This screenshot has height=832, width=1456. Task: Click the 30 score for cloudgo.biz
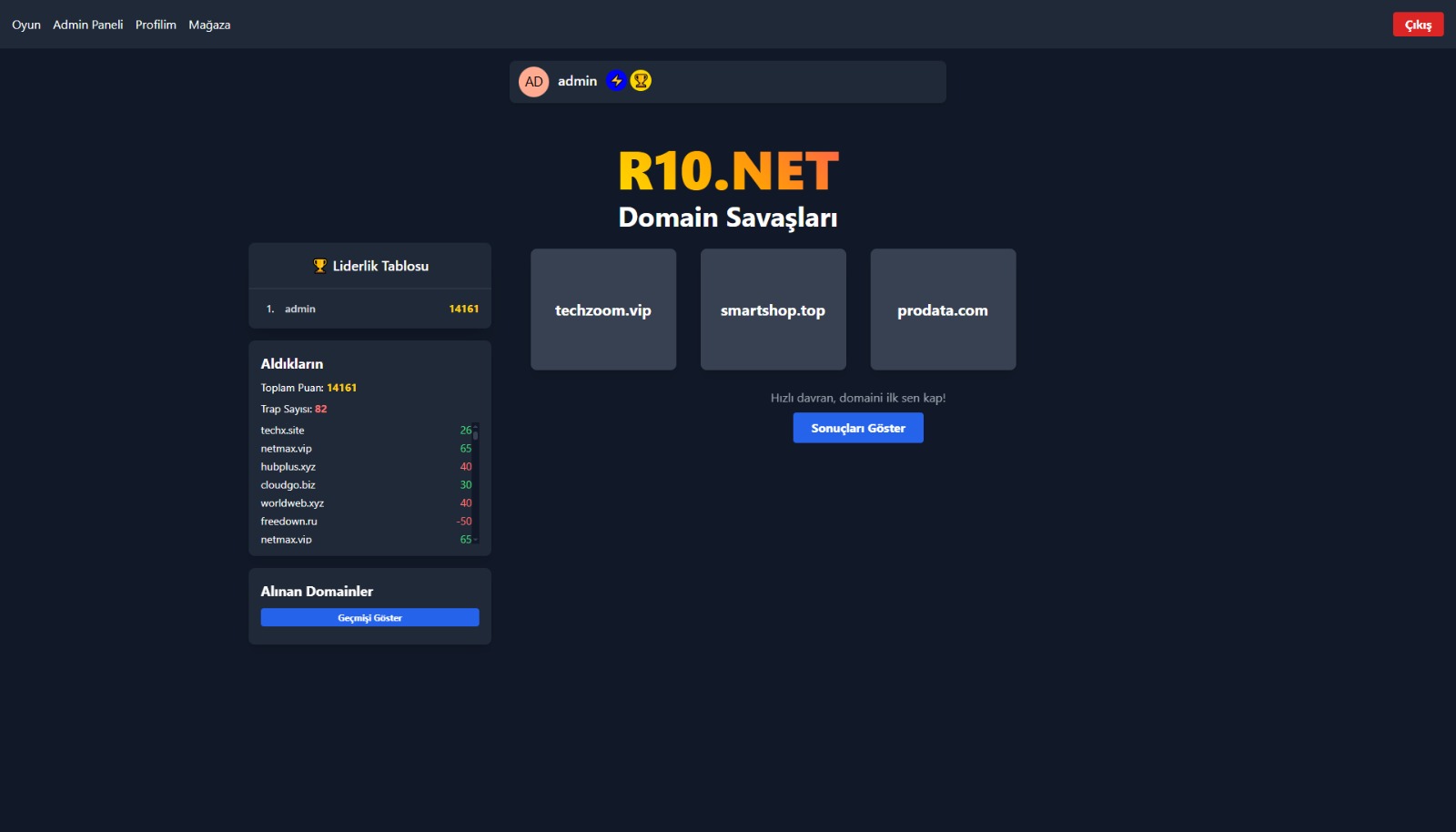(466, 485)
